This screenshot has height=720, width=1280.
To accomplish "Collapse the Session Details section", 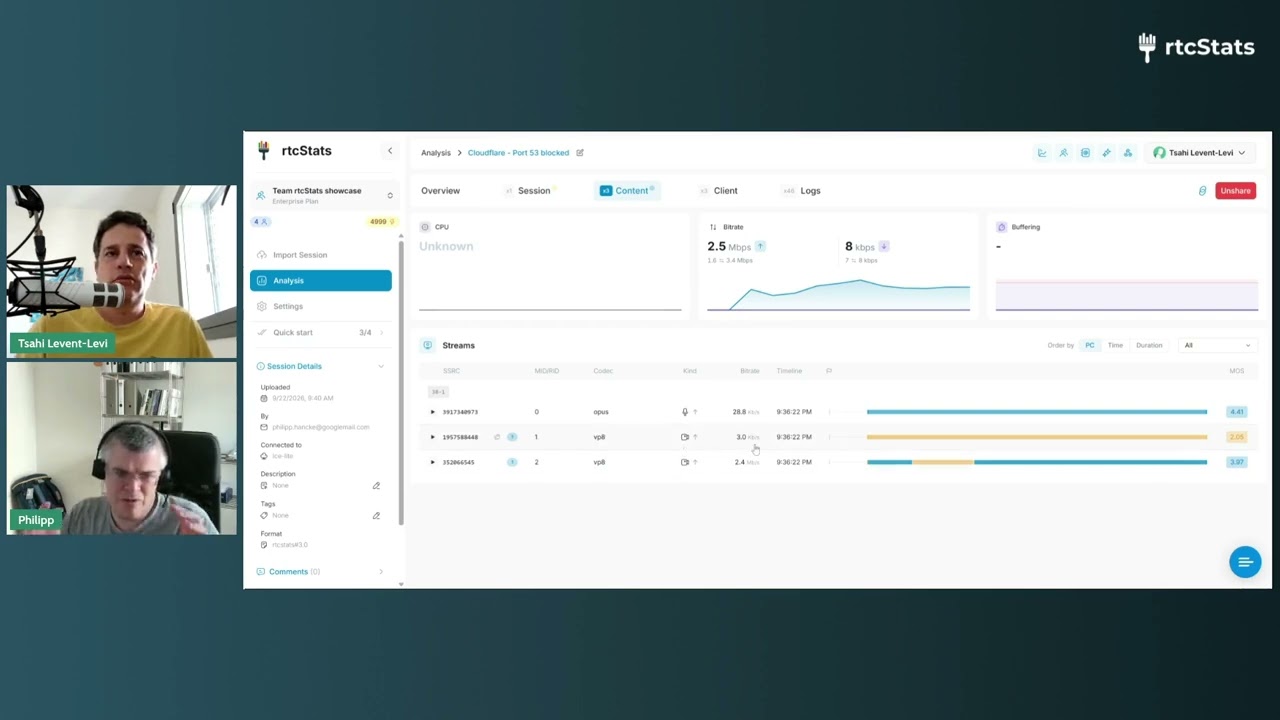I will tap(380, 366).
